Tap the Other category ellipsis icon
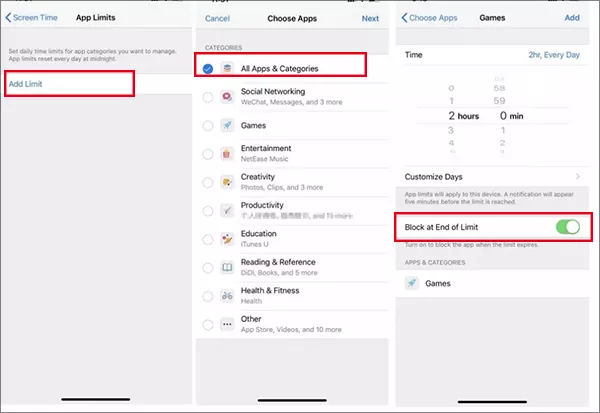Image resolution: width=600 pixels, height=413 pixels. [x=228, y=325]
